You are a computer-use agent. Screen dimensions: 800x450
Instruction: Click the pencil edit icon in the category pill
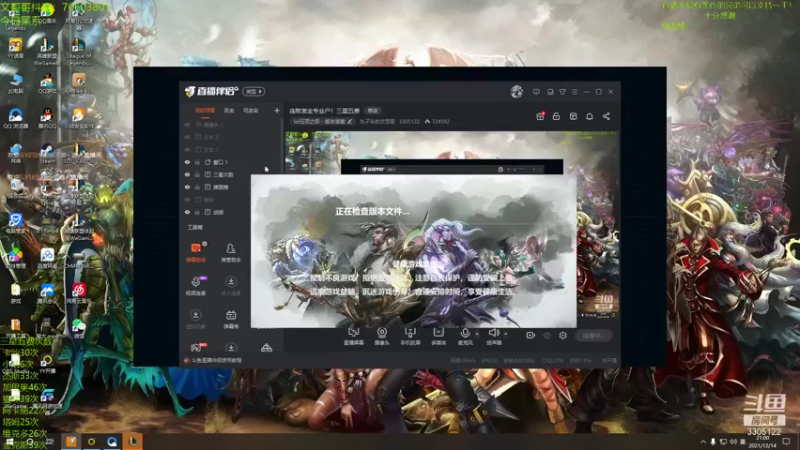click(x=349, y=121)
